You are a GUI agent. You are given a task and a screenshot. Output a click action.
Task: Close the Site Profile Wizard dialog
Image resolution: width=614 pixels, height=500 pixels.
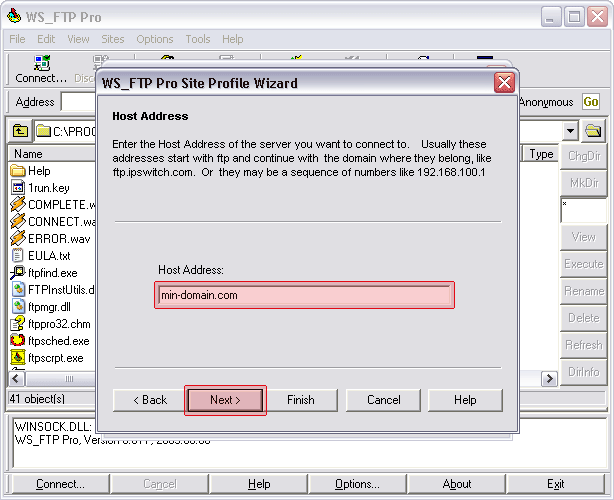(504, 83)
